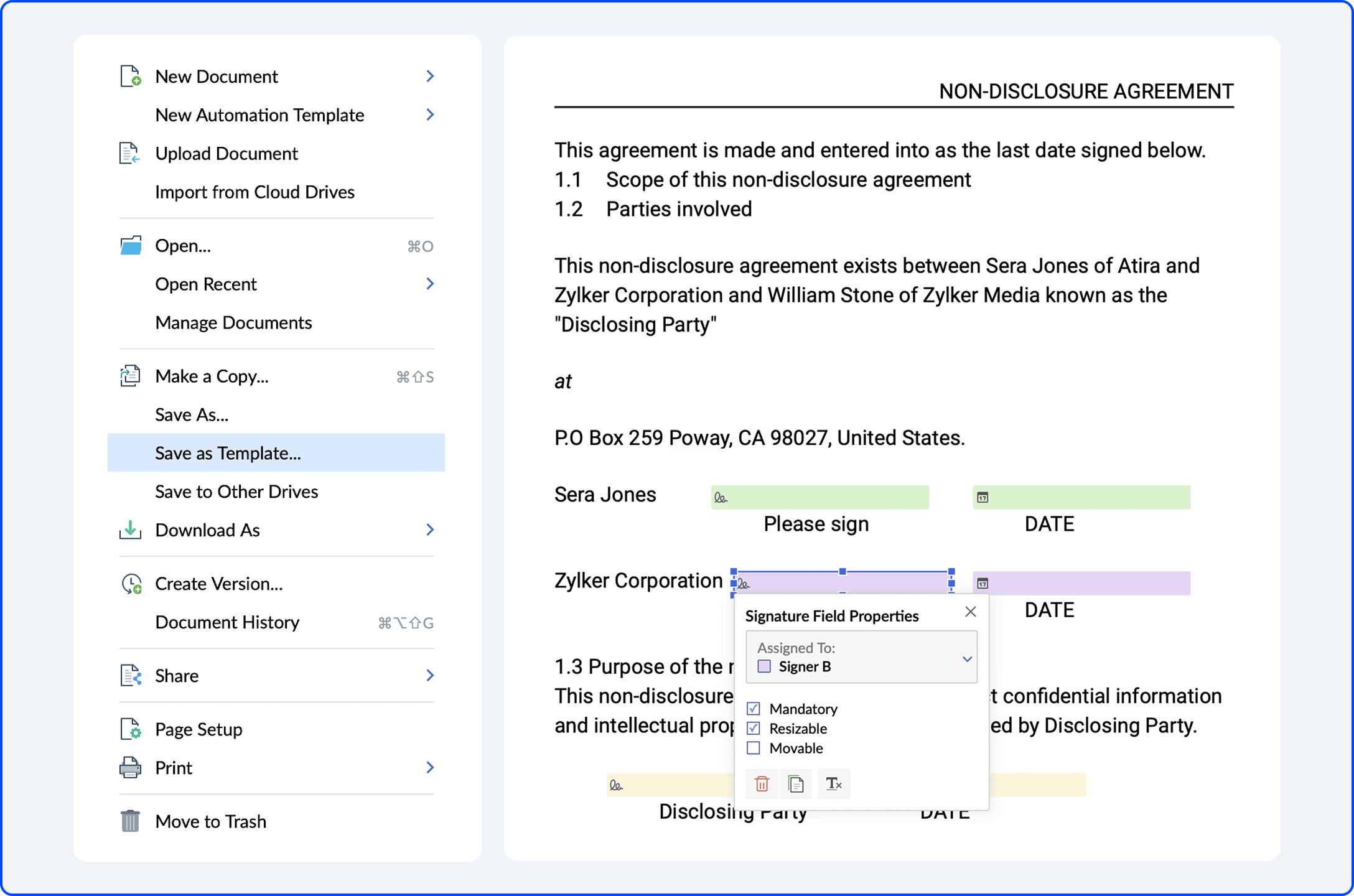Open the Assigned To dropdown
Image resolution: width=1354 pixels, height=896 pixels.
(966, 658)
